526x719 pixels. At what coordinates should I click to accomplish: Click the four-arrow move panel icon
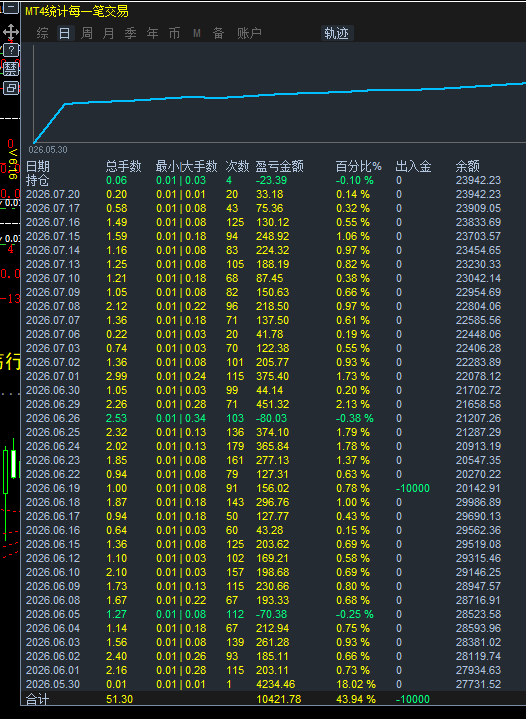(x=11, y=32)
